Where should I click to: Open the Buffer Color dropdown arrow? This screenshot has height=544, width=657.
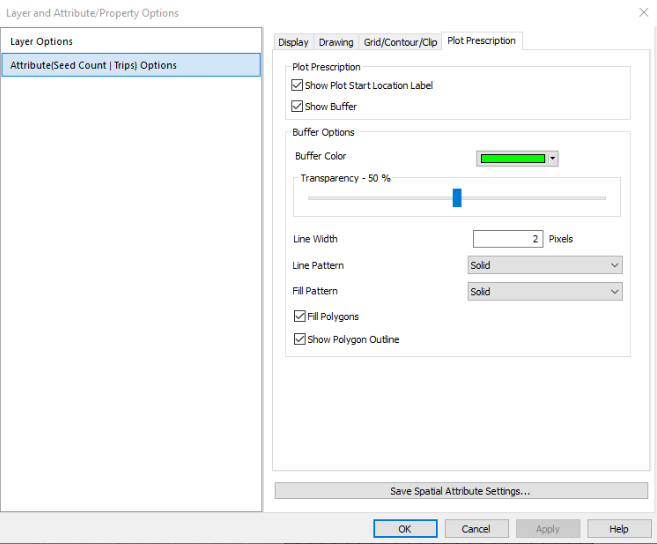pyautogui.click(x=552, y=158)
